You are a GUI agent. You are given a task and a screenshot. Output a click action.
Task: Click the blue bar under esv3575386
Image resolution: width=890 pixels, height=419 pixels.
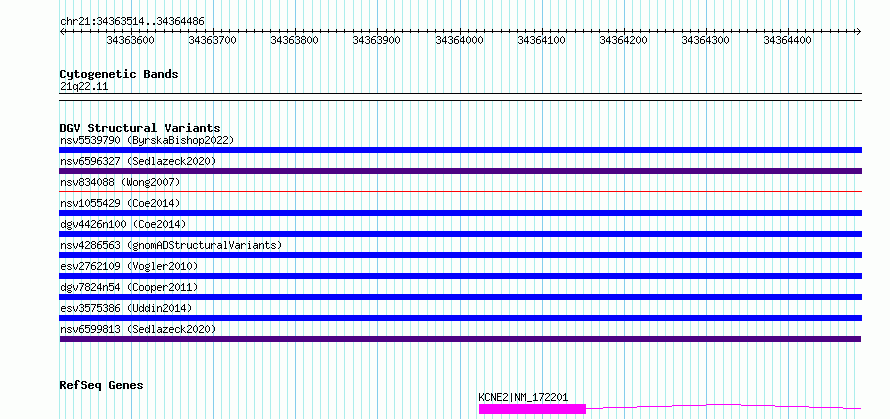coord(460,318)
